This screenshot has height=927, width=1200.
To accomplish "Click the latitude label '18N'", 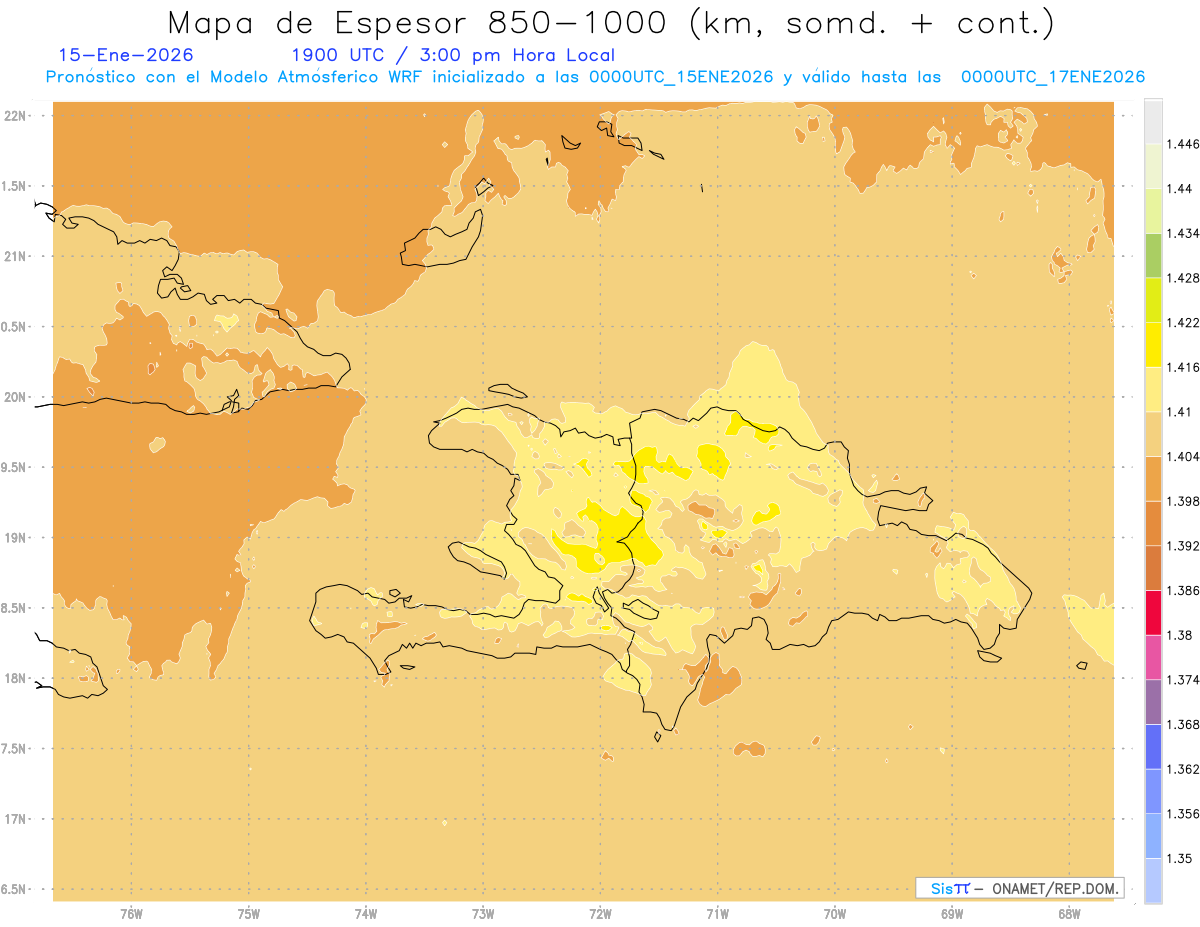I will [x=16, y=678].
